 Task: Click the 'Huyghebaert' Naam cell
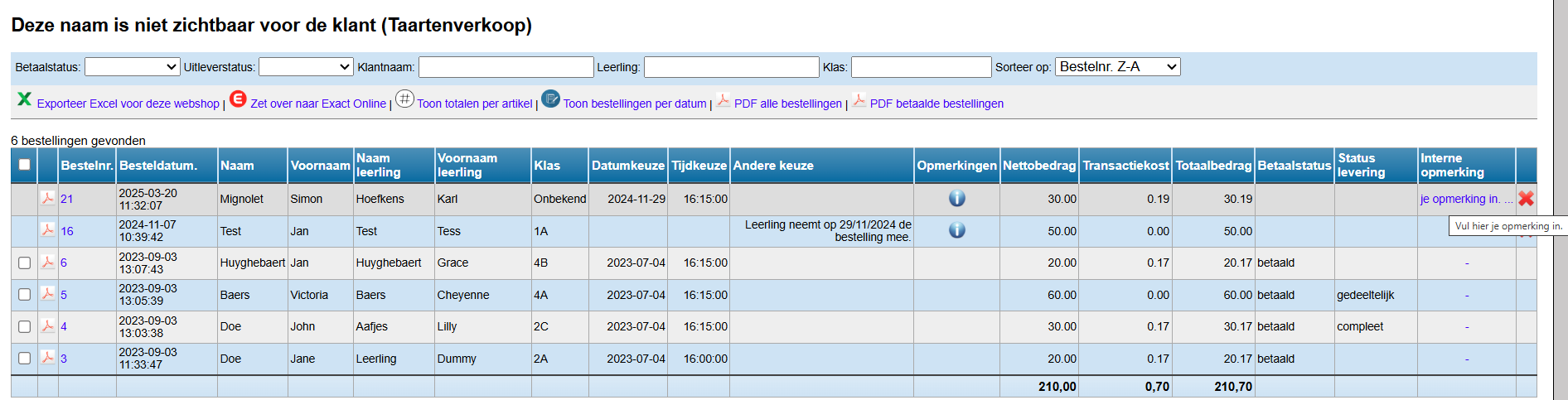(x=253, y=263)
